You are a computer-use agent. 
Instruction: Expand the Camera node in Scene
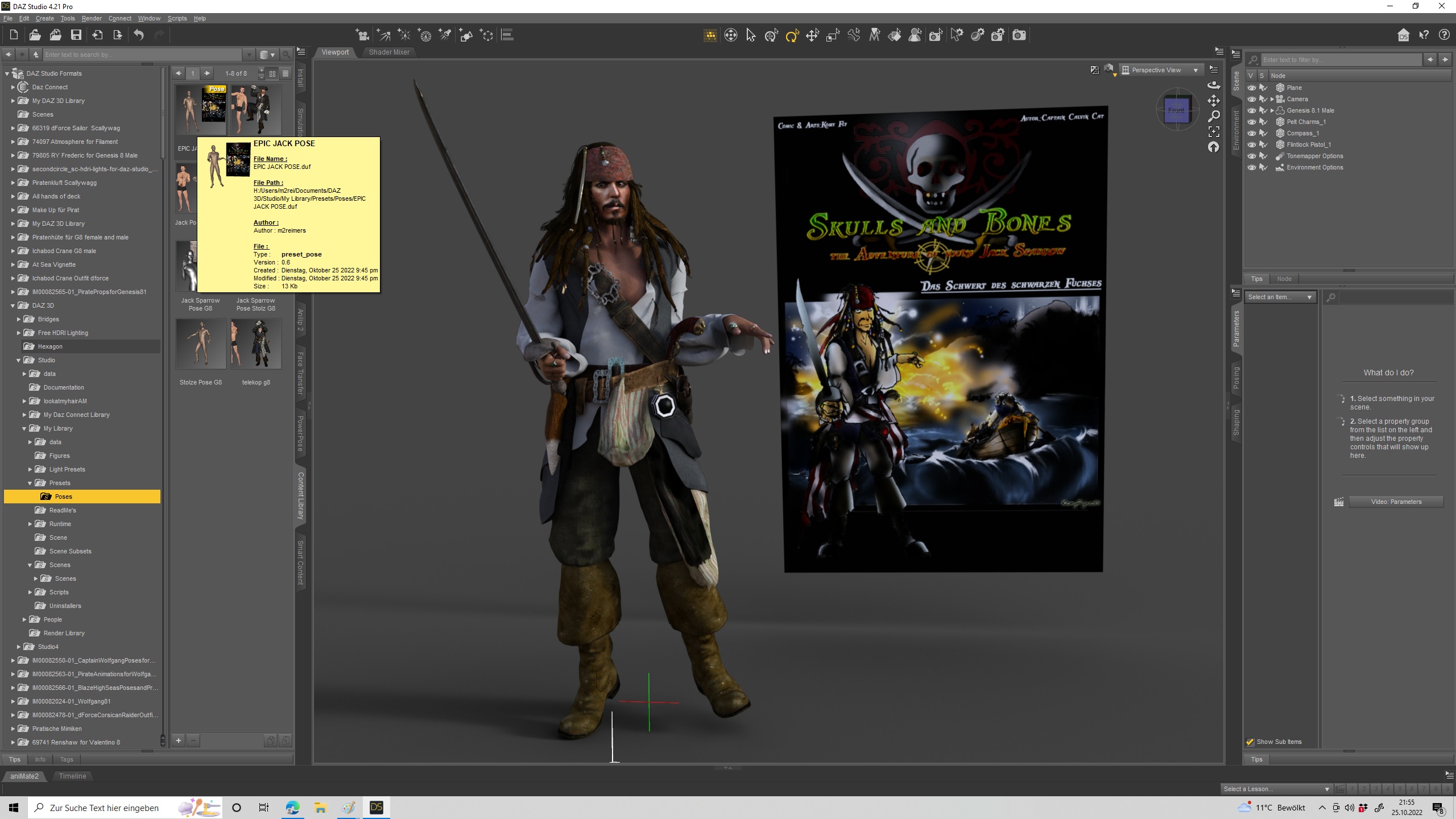tap(1272, 99)
